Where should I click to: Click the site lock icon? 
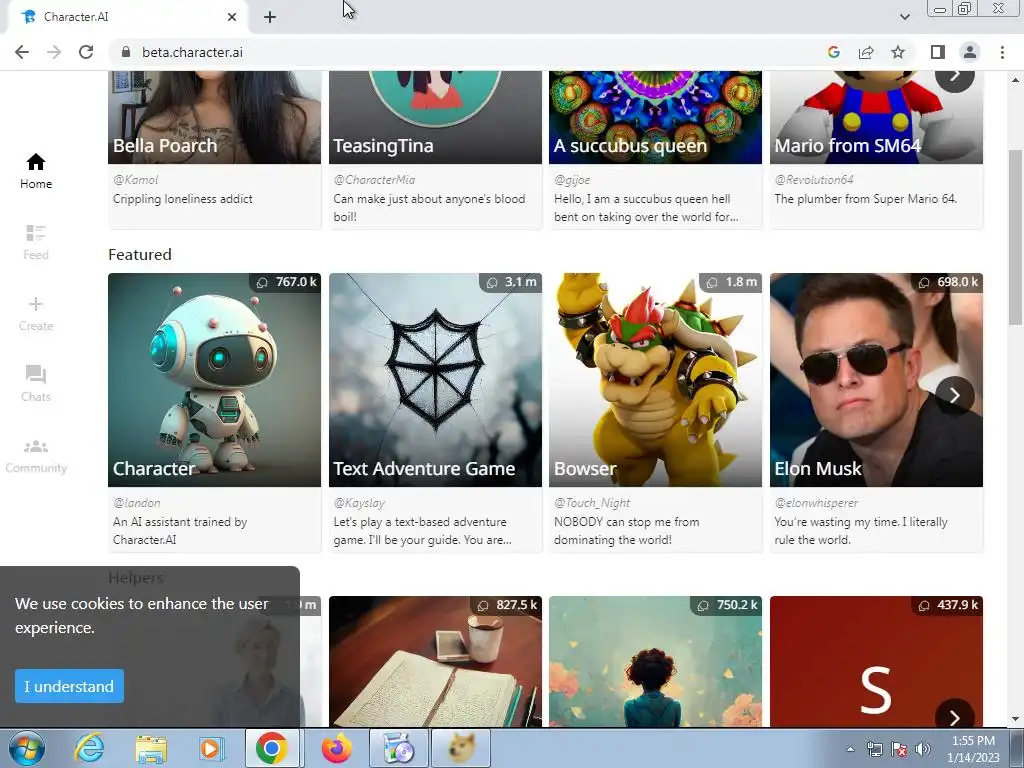126,52
